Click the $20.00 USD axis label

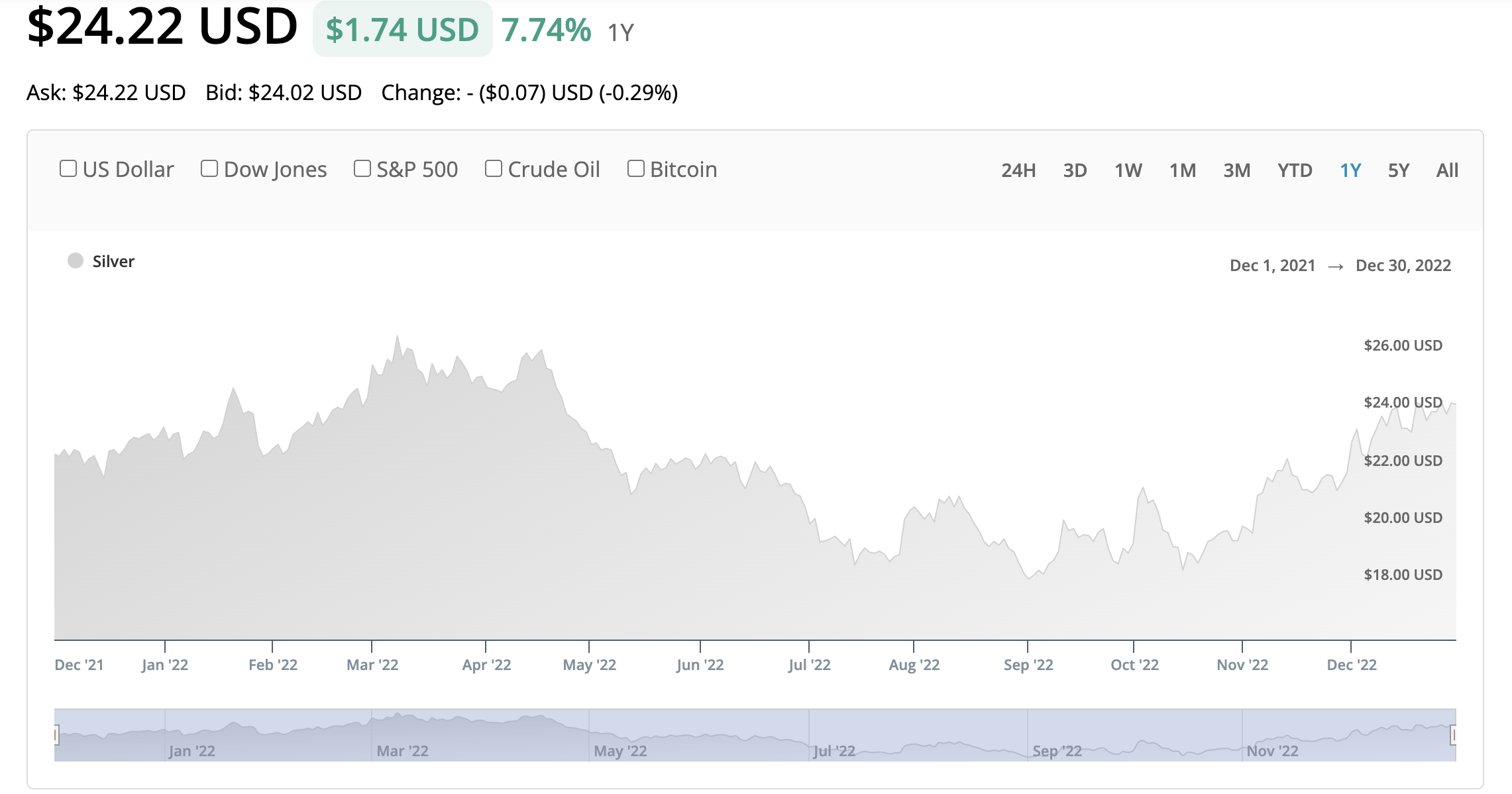point(1403,518)
